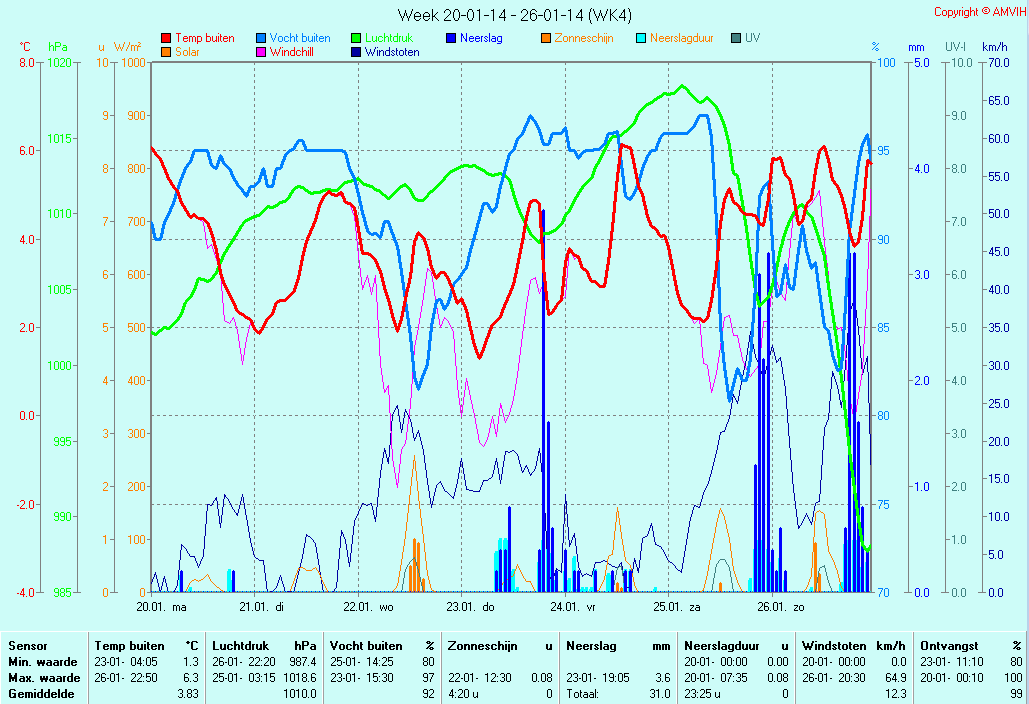Screen dimensions: 1029x704
Task: Click the magenta Windchill legend swatch
Action: [x=261, y=52]
